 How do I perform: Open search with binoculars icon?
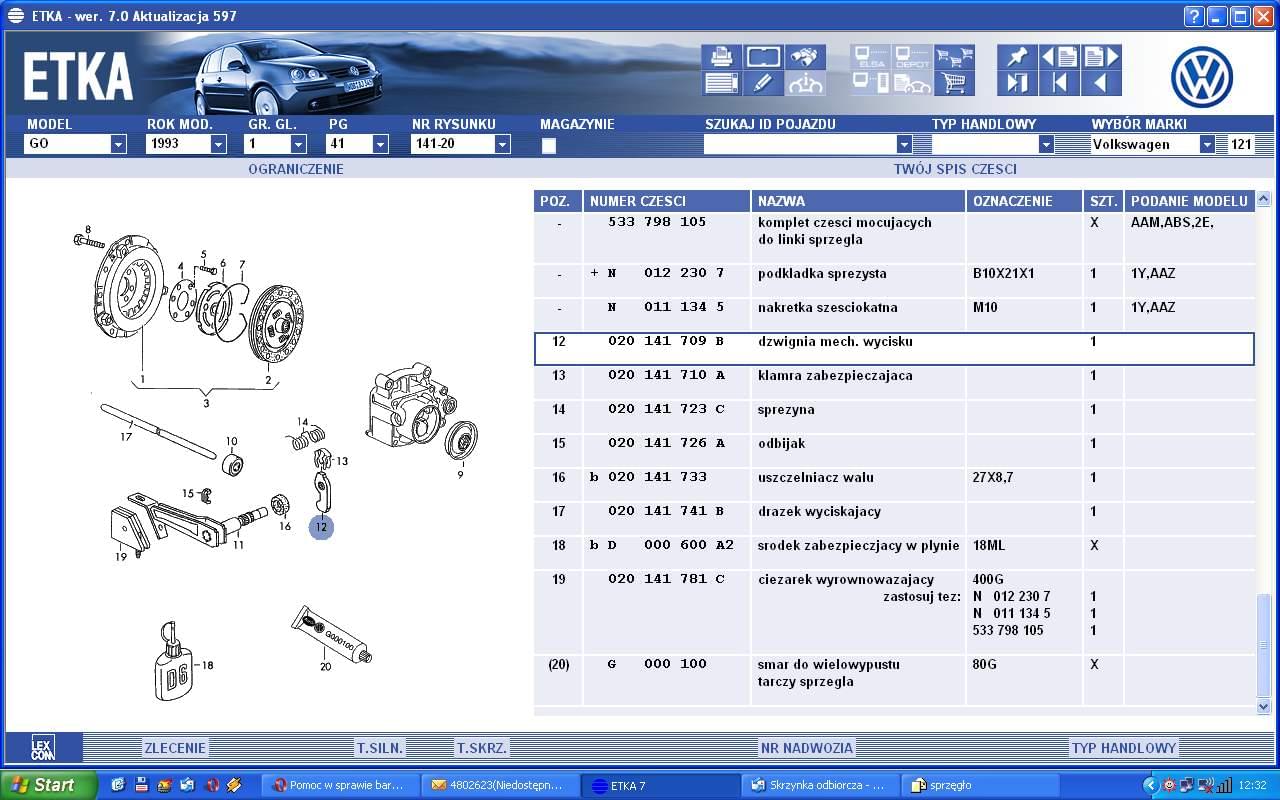point(805,57)
